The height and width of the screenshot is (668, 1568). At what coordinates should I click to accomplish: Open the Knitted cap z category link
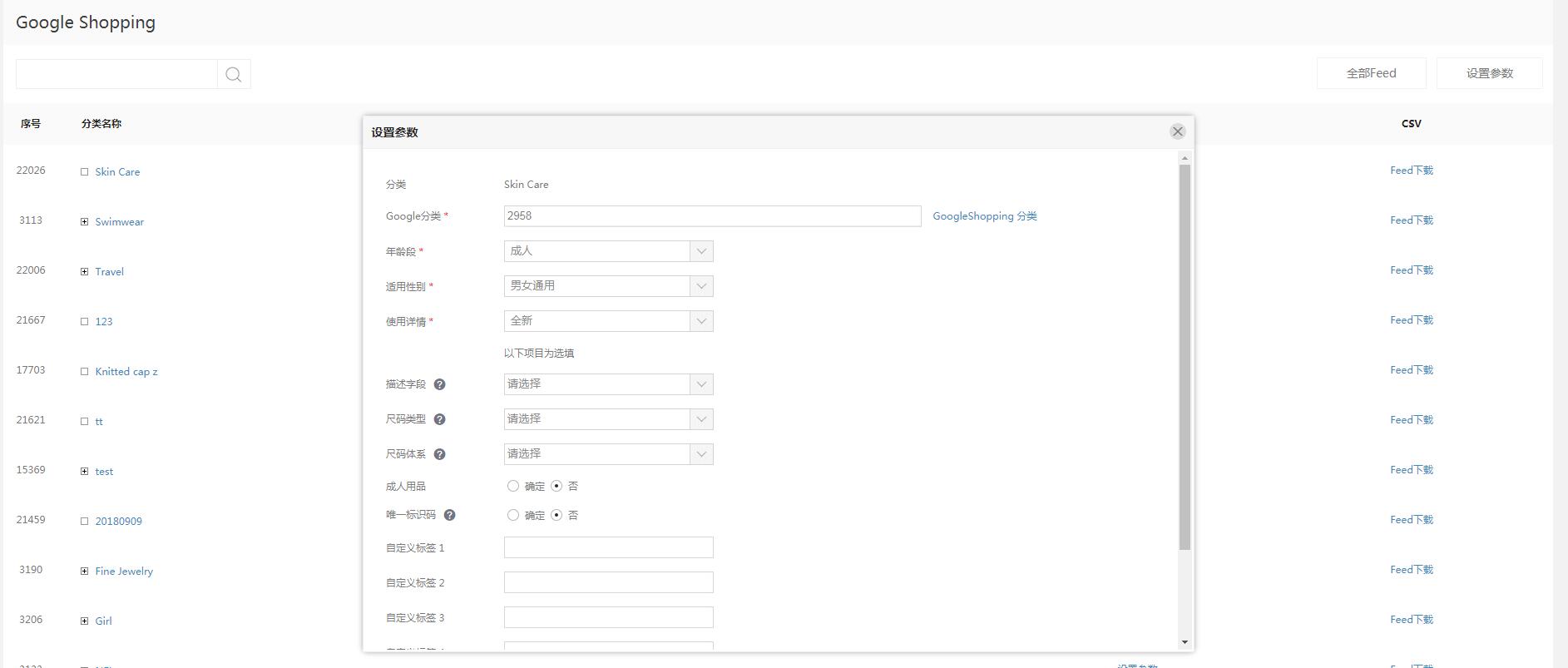(126, 372)
